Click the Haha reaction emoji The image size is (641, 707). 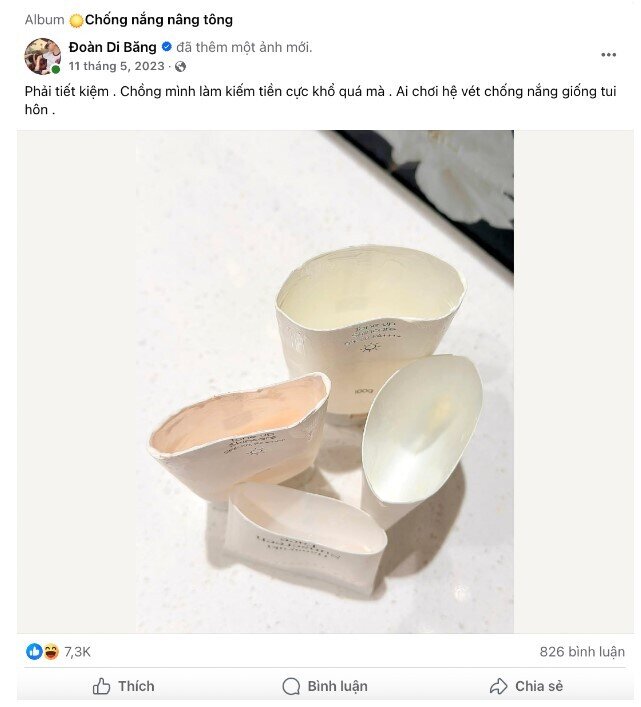point(50,651)
